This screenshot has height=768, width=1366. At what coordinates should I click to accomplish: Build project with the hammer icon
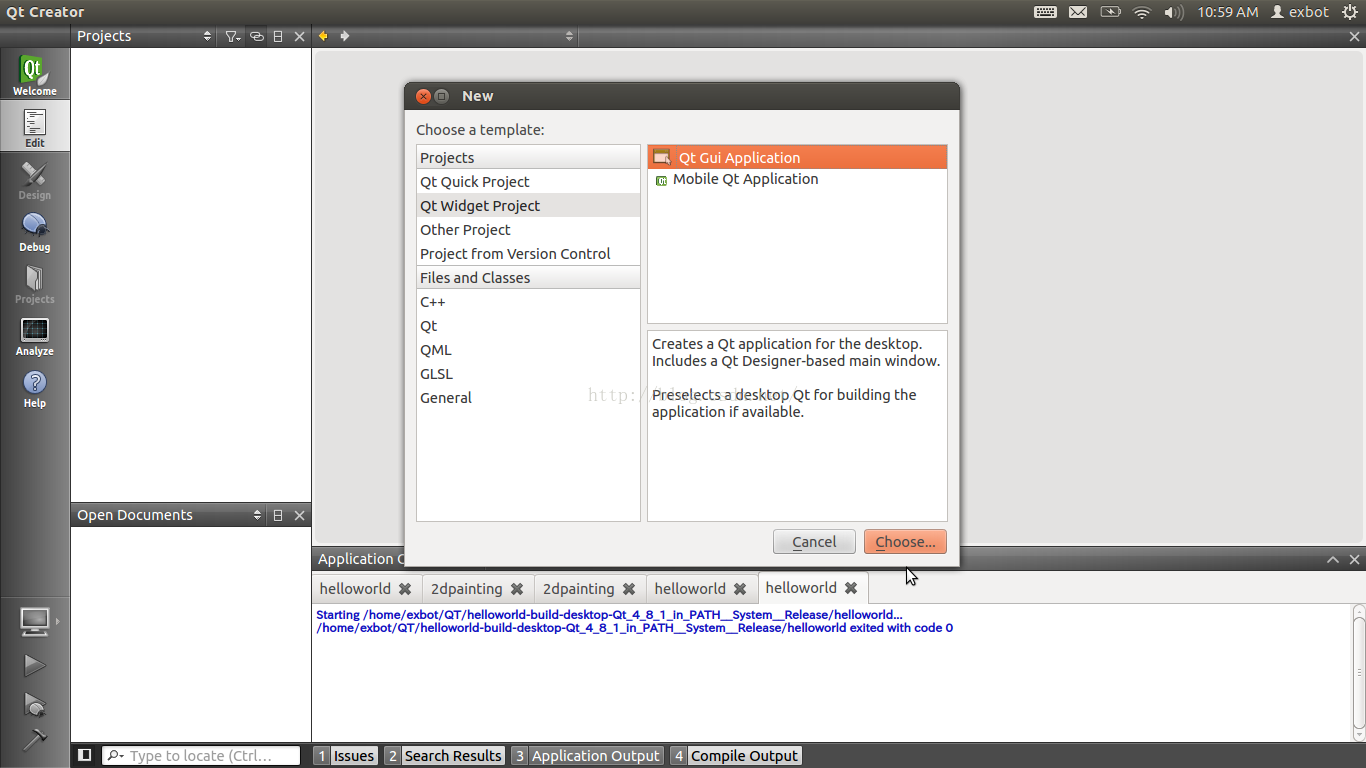pyautogui.click(x=34, y=739)
